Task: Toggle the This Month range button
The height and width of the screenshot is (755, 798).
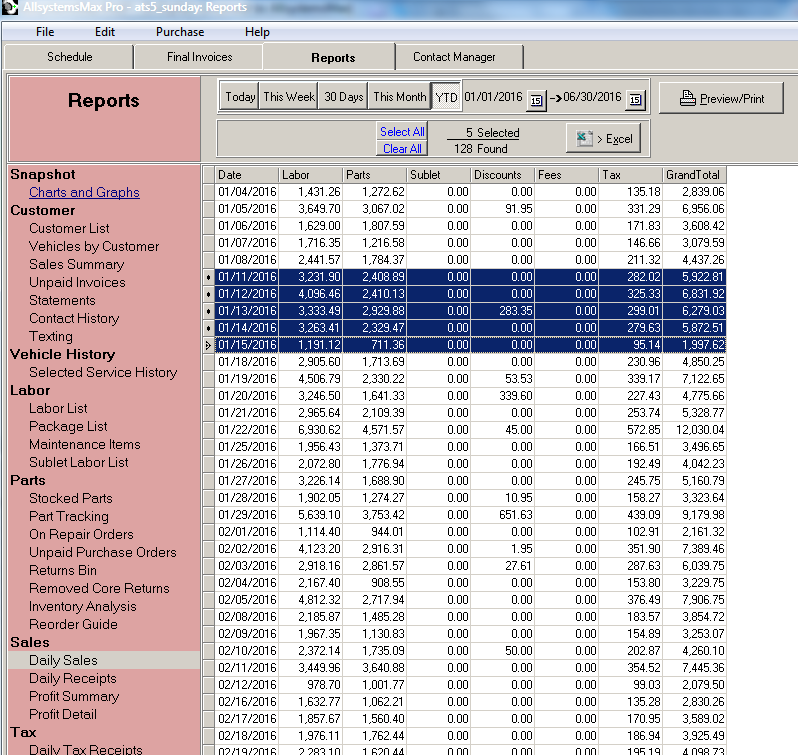Action: [399, 97]
